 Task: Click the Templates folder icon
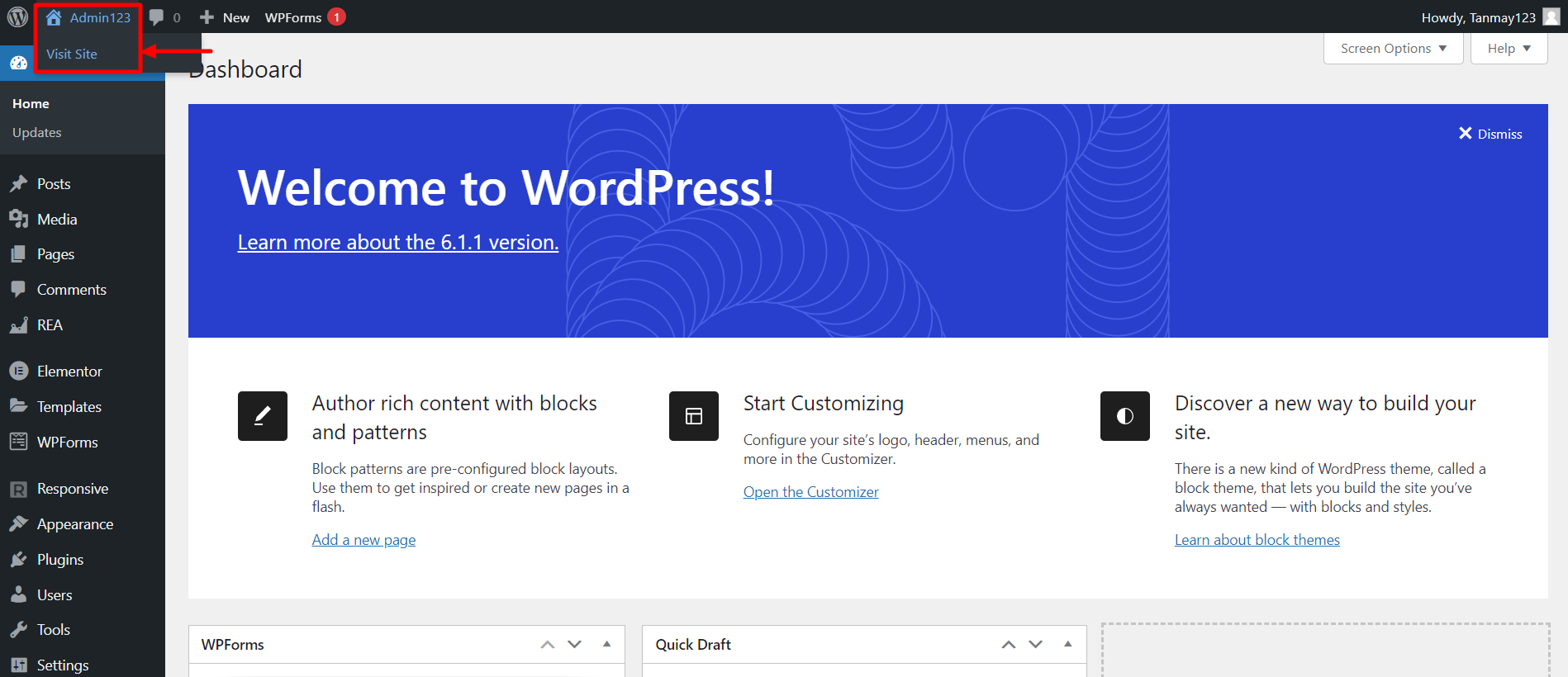[18, 406]
